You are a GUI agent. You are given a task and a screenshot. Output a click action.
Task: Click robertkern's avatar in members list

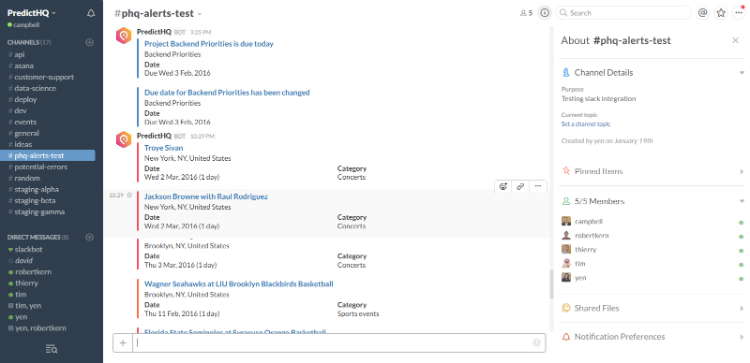click(566, 235)
